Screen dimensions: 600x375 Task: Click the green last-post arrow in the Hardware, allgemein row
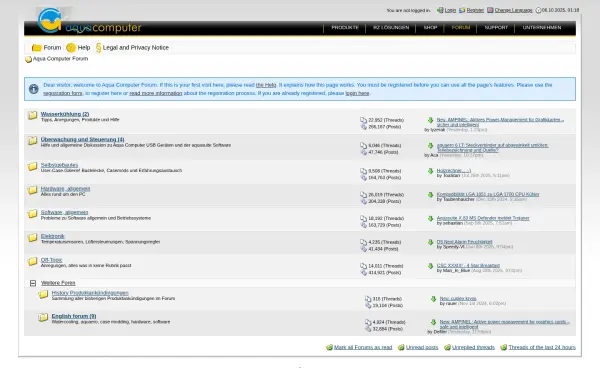pos(430,195)
